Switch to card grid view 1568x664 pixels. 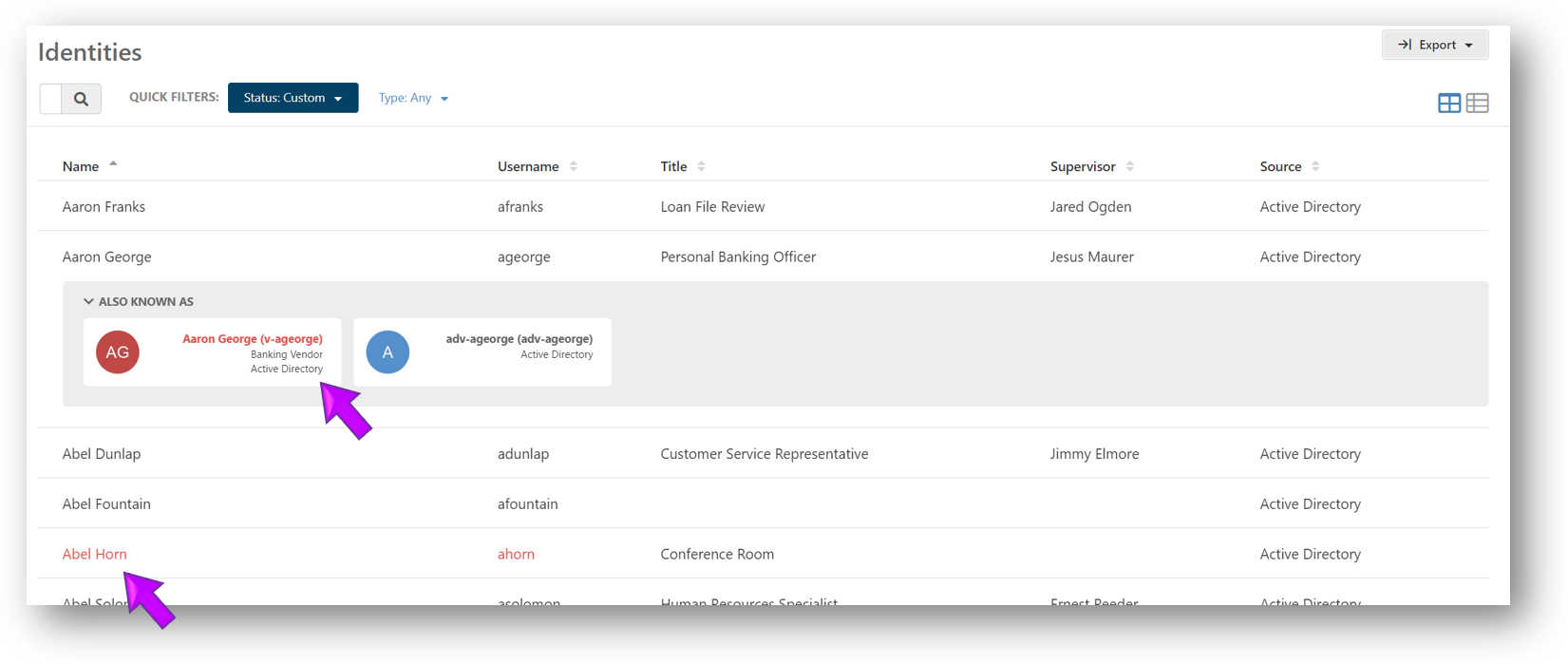[x=1448, y=103]
